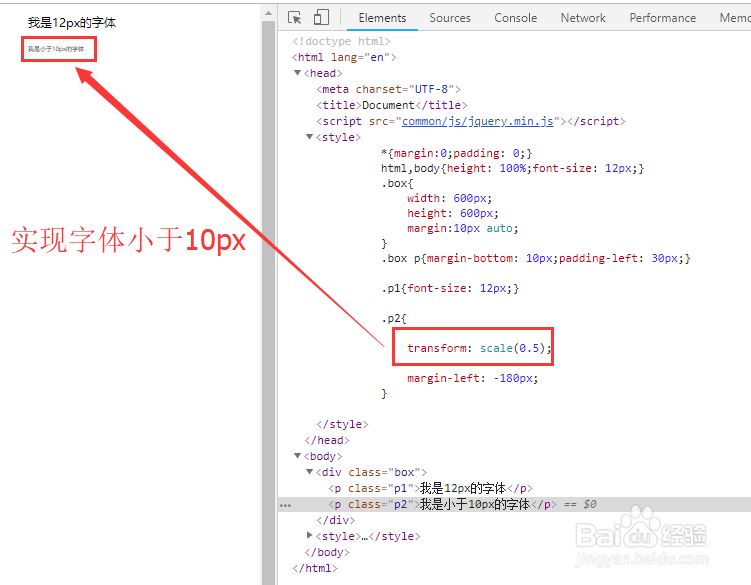Select the p class p1 node
Screen dimensions: 751x585
point(430,488)
